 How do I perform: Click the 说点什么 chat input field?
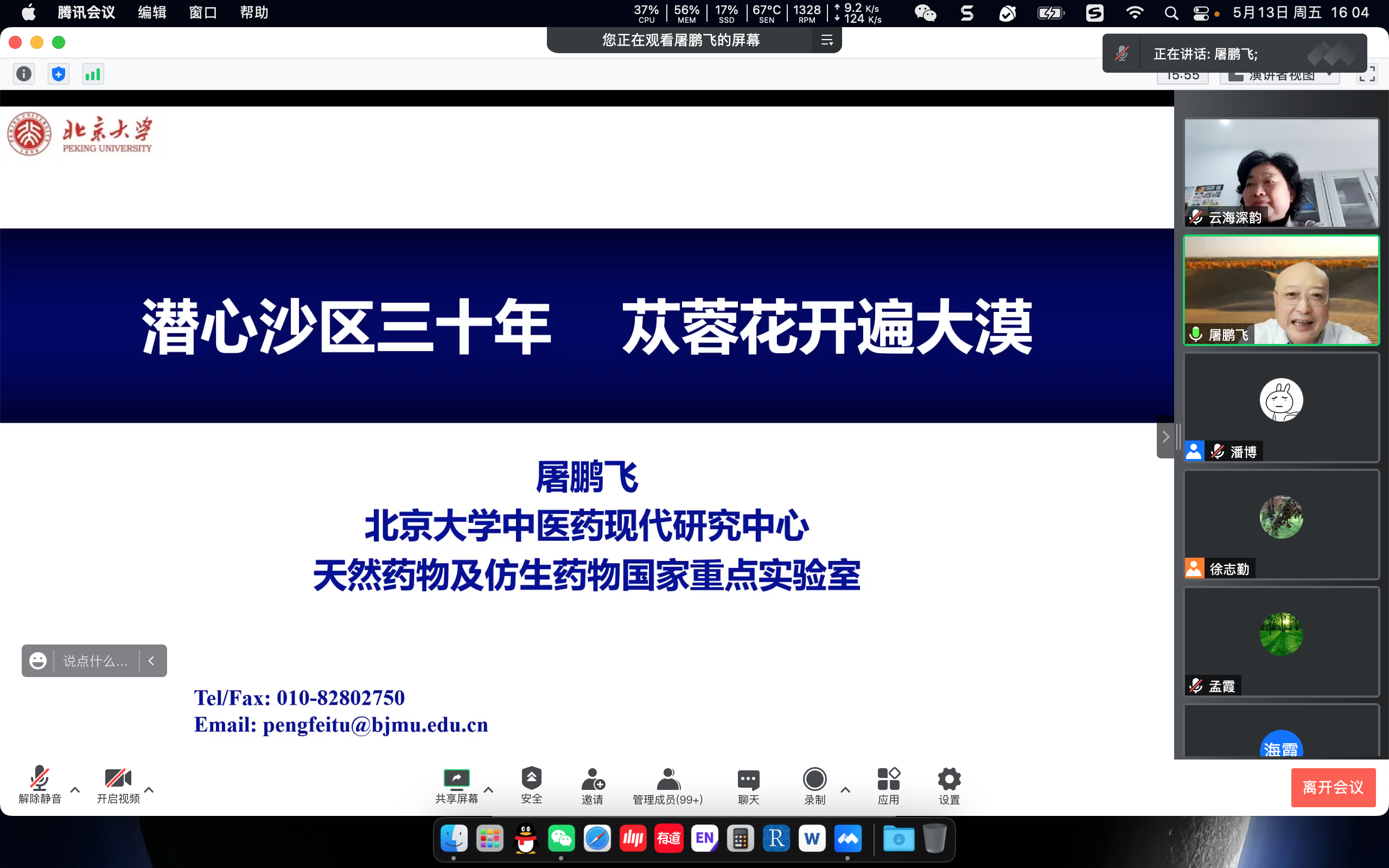(x=95, y=661)
